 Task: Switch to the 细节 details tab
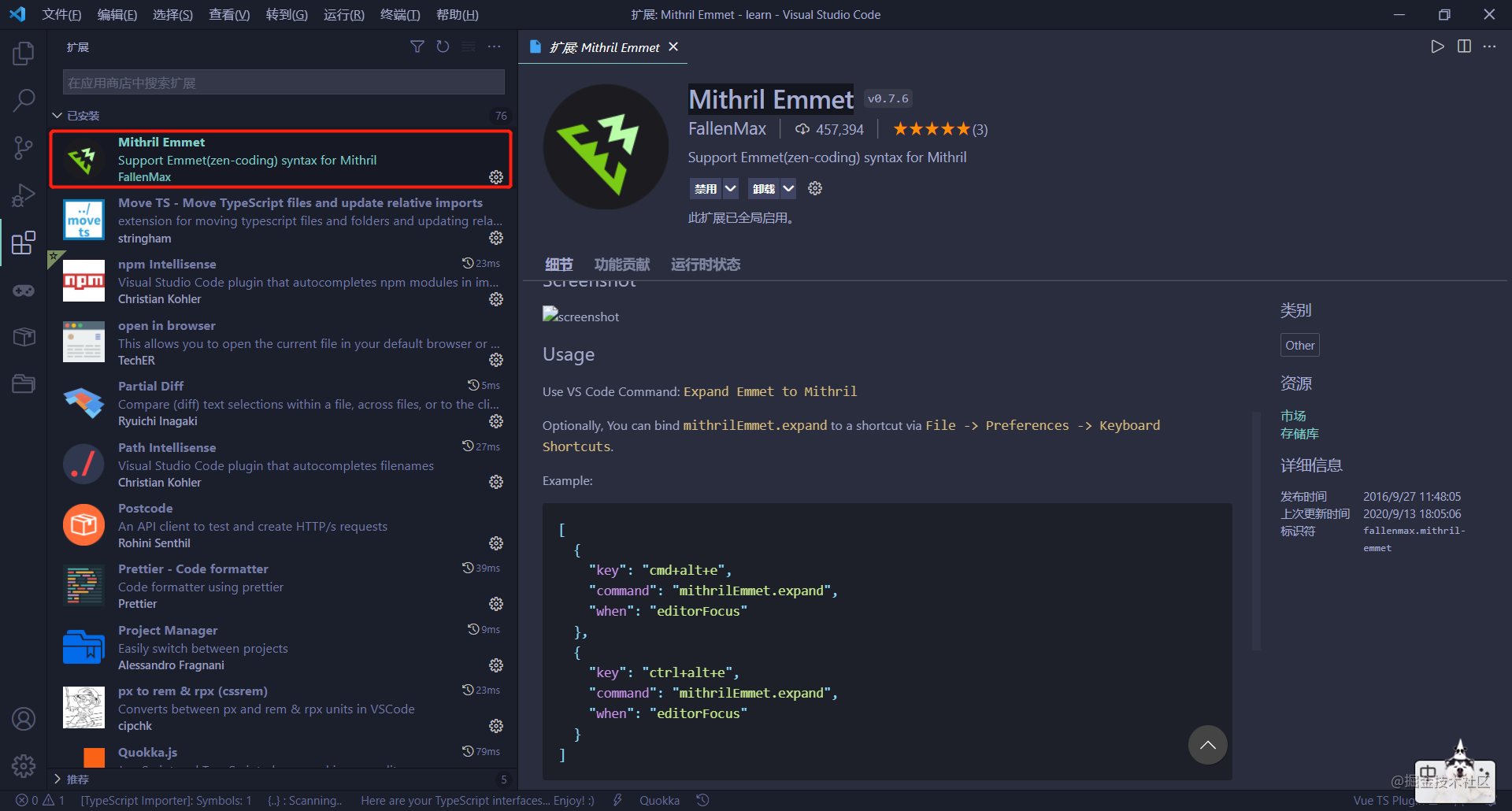click(x=559, y=265)
